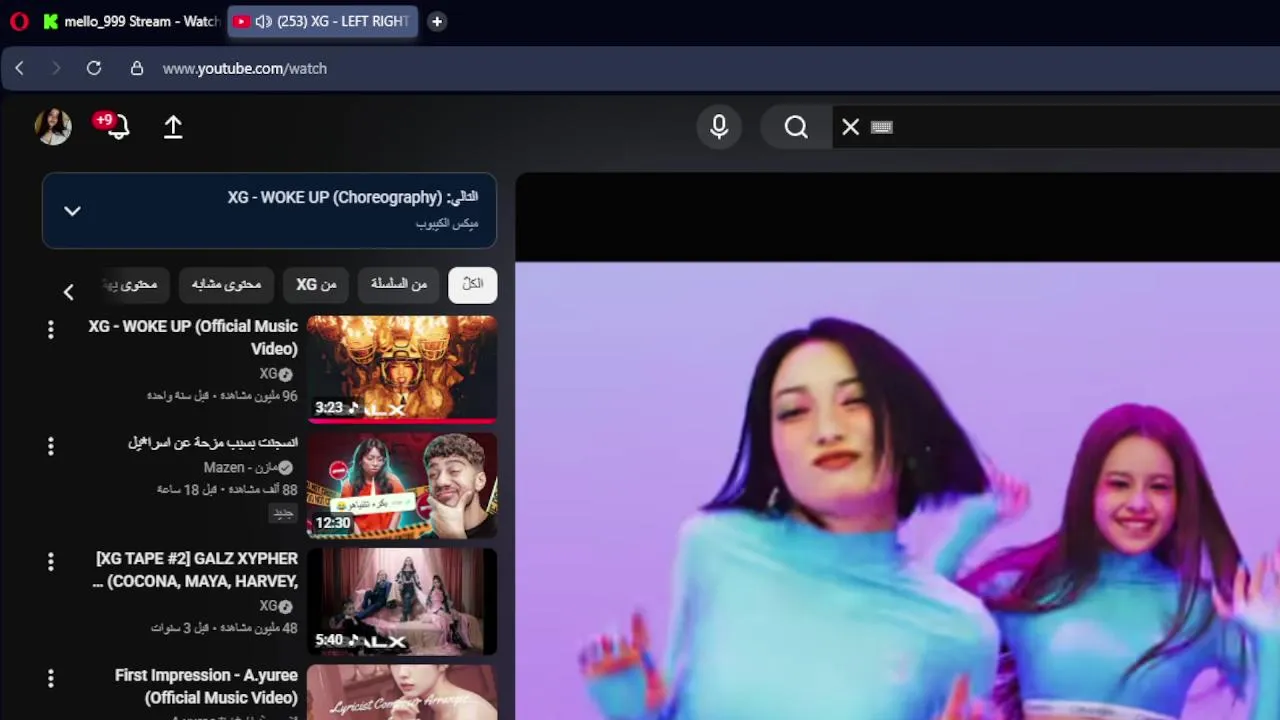The width and height of the screenshot is (1280, 720).
Task: Mute the tab's speaker audio icon
Action: click(x=264, y=21)
